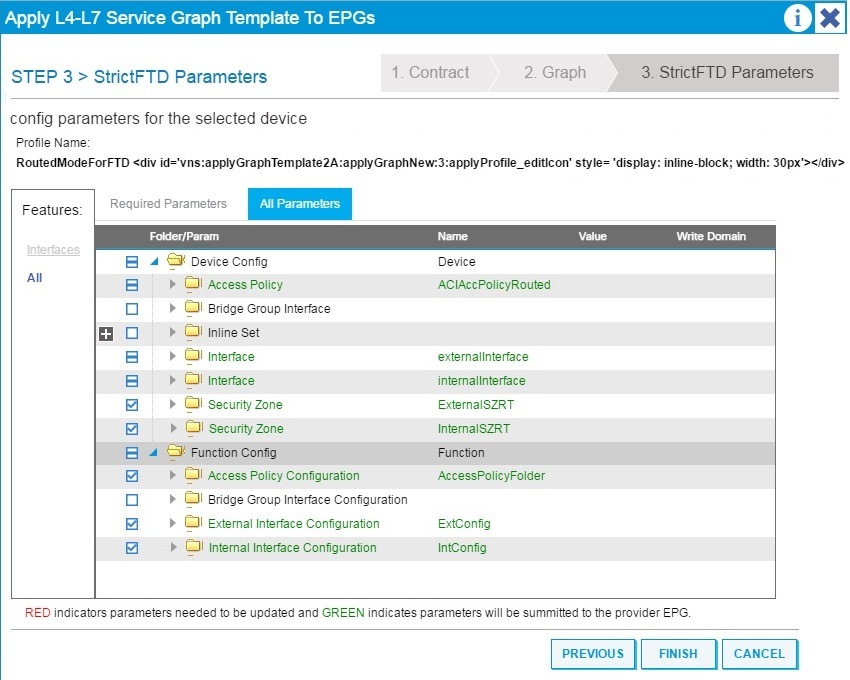Toggle the externalInterface row checkbox

pos(132,357)
